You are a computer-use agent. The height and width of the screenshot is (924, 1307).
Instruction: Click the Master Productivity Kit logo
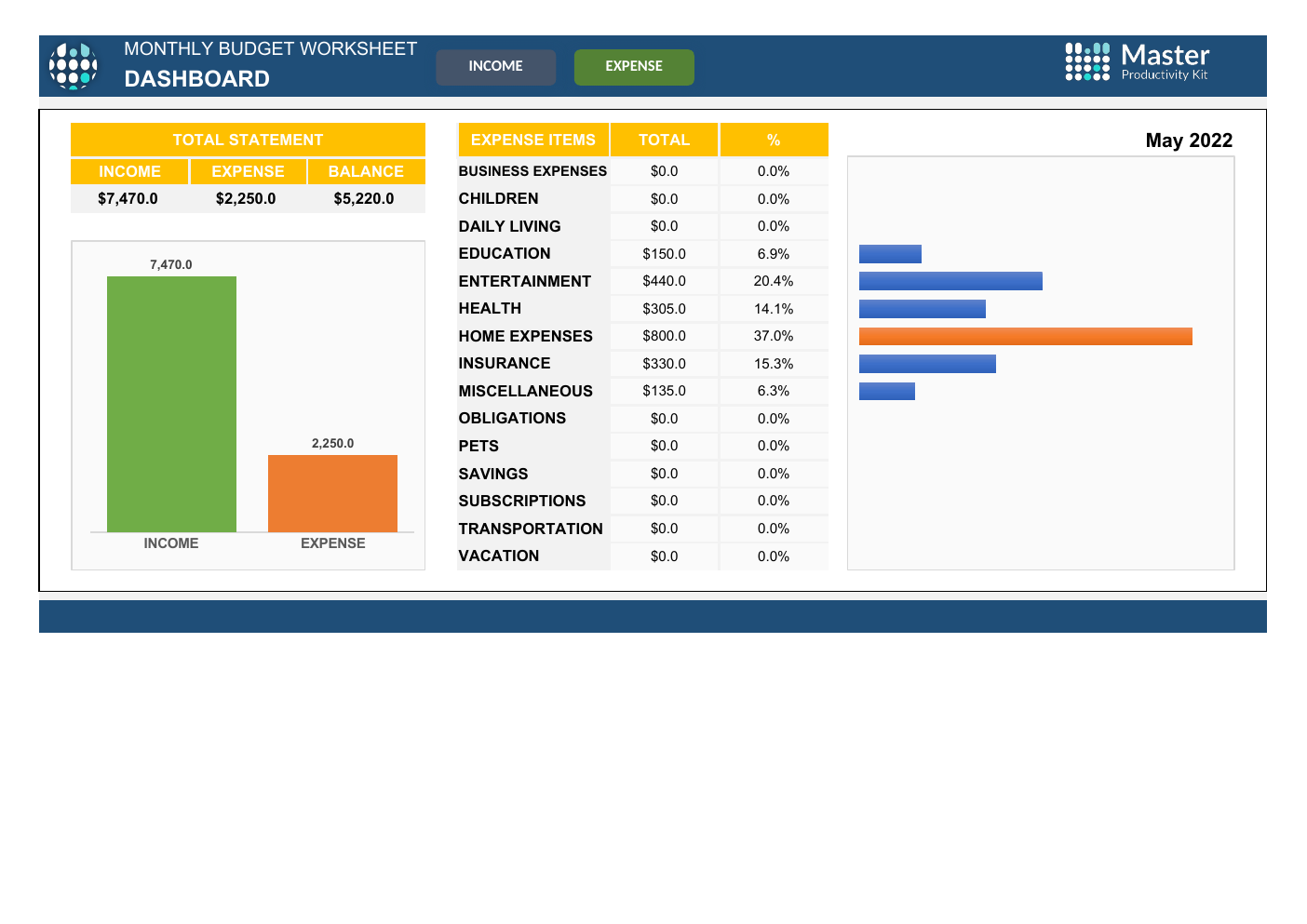point(1138,62)
